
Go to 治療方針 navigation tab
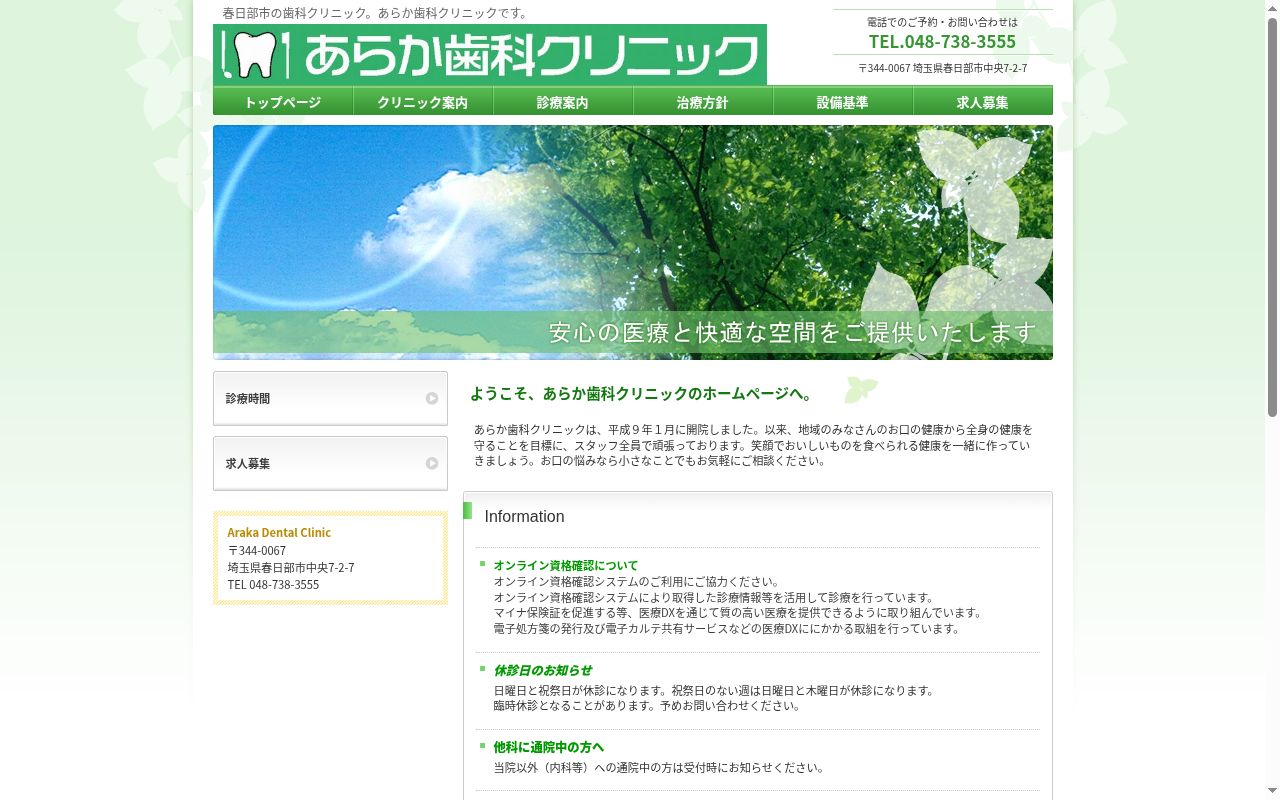[x=703, y=101]
